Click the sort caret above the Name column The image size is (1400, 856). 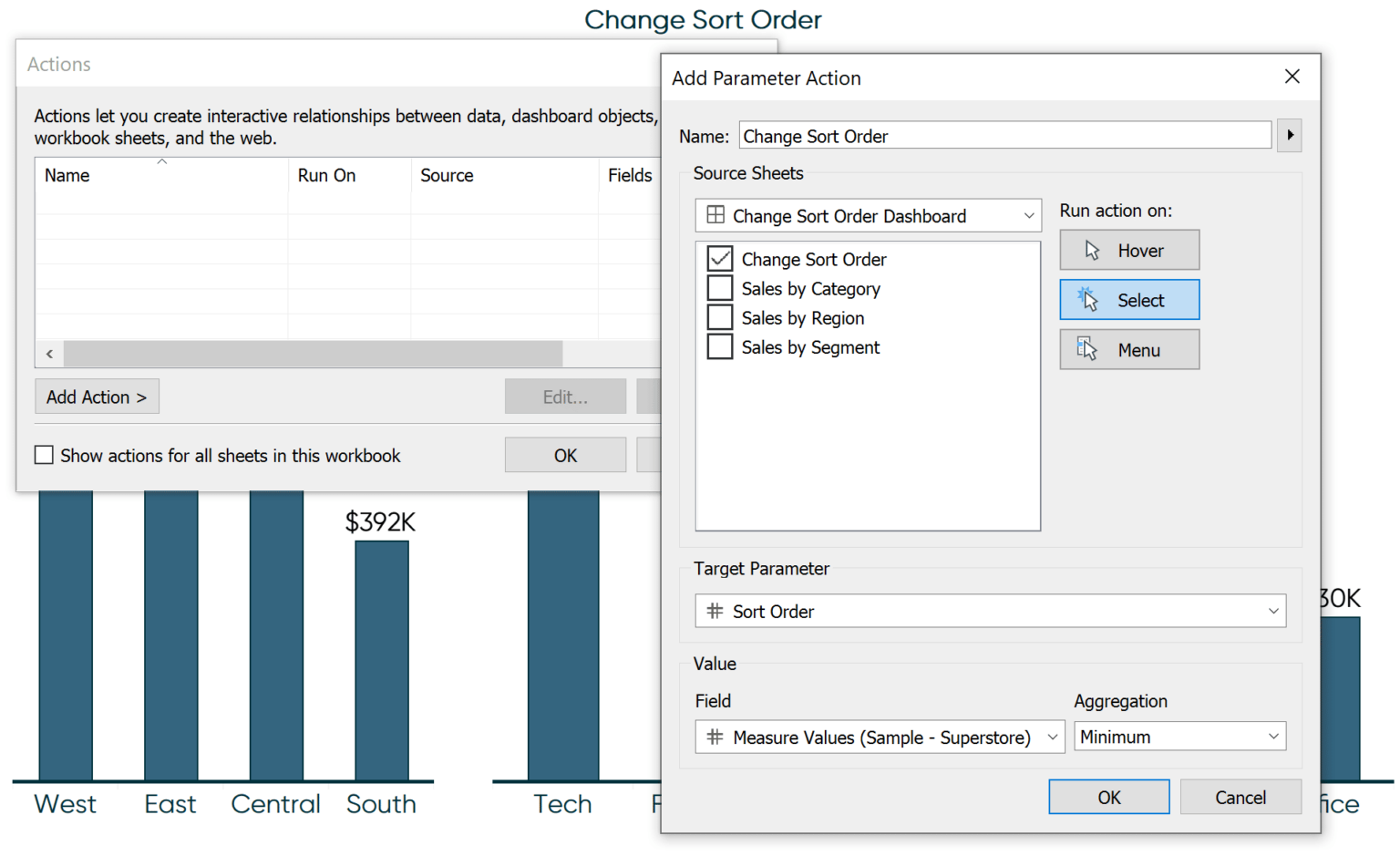(x=162, y=160)
